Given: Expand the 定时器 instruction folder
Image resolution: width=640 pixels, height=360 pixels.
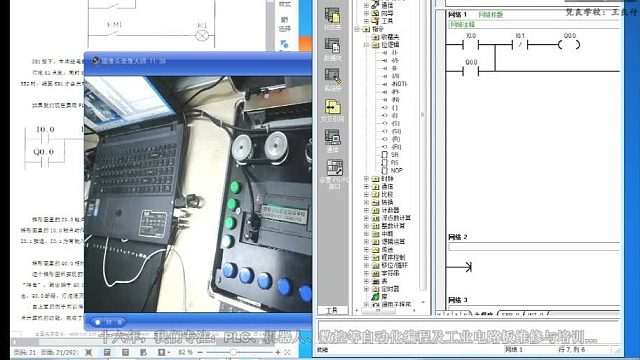Looking at the screenshot, I should [366, 289].
